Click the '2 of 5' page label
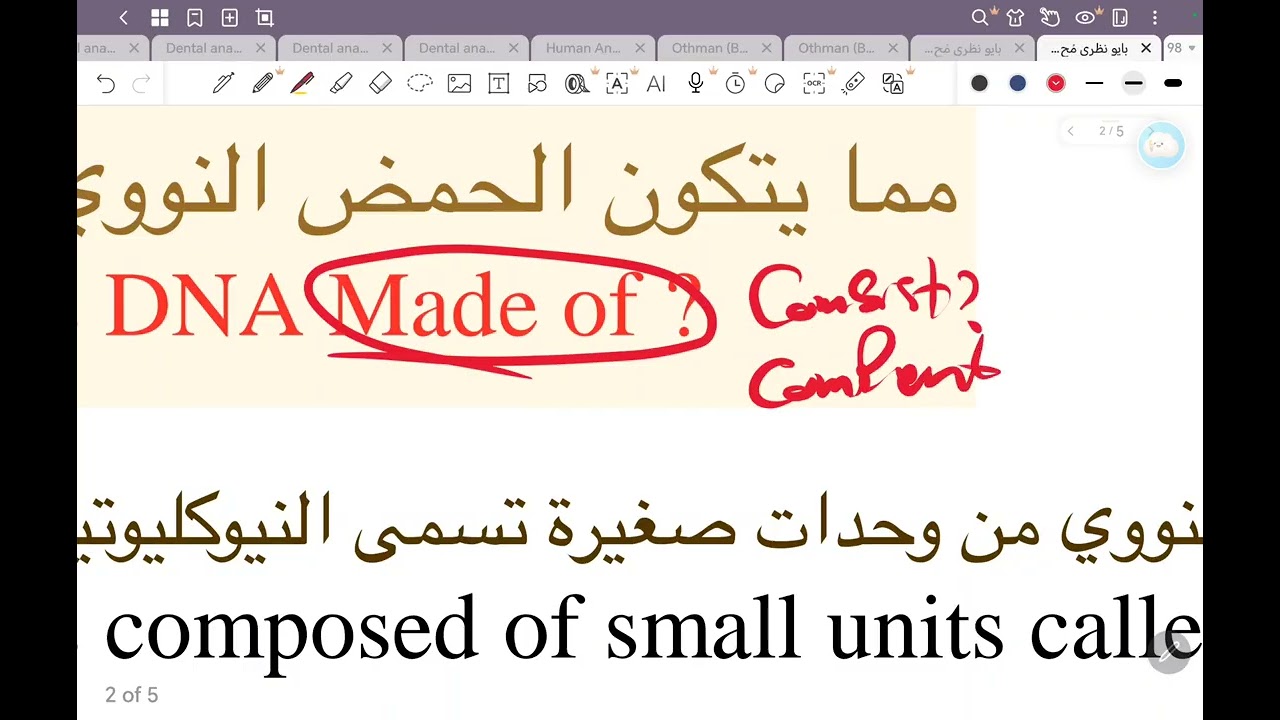This screenshot has height=720, width=1280. click(132, 695)
